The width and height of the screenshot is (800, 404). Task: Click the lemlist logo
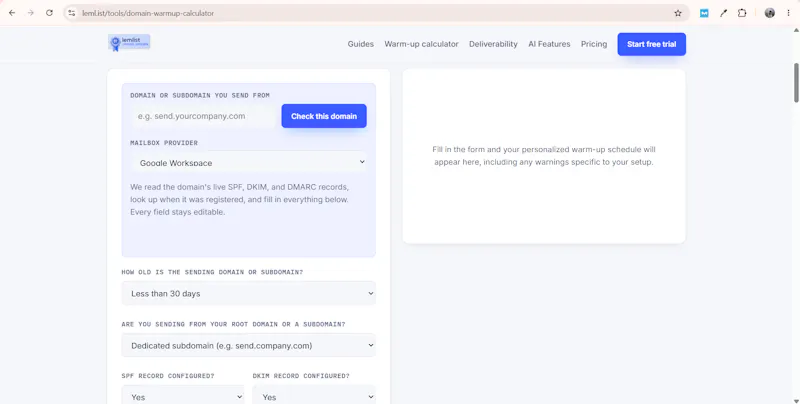tap(129, 43)
